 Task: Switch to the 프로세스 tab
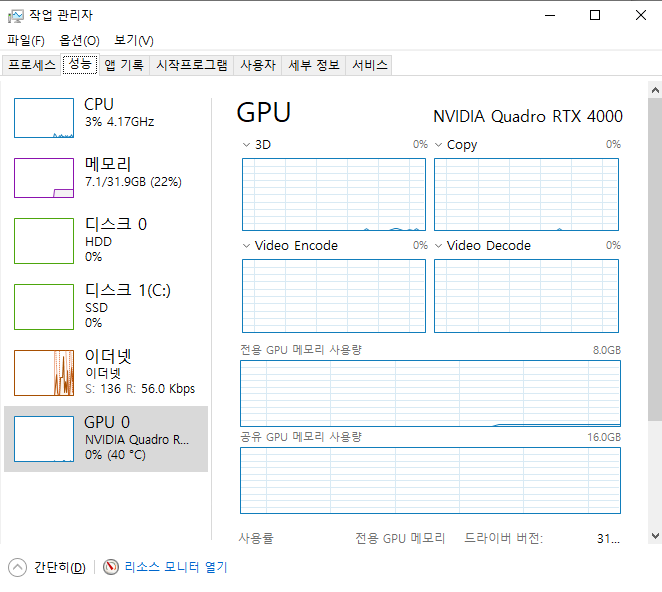[x=32, y=65]
